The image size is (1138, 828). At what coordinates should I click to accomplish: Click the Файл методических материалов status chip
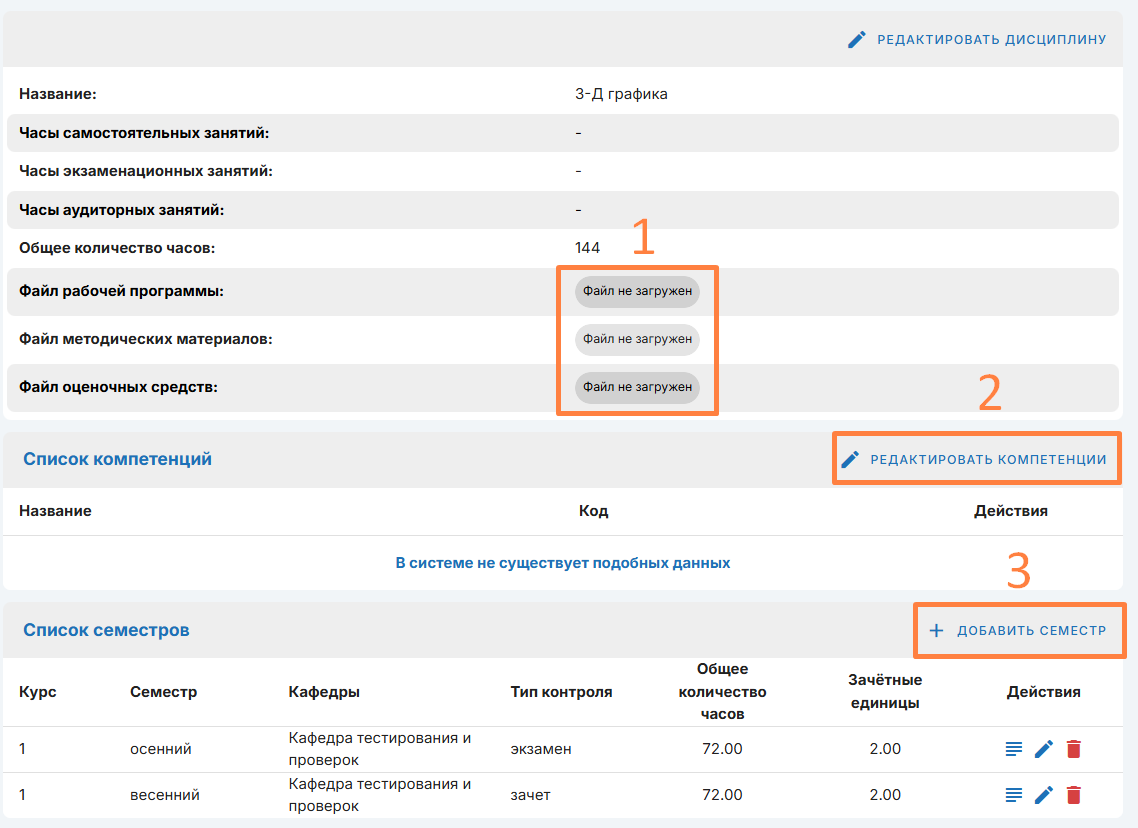click(x=637, y=339)
